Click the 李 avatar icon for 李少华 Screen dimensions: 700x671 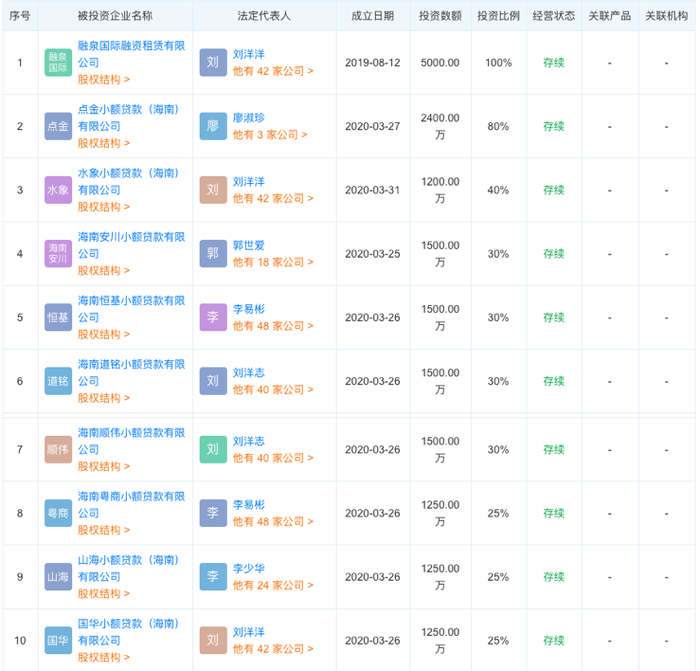pos(213,577)
